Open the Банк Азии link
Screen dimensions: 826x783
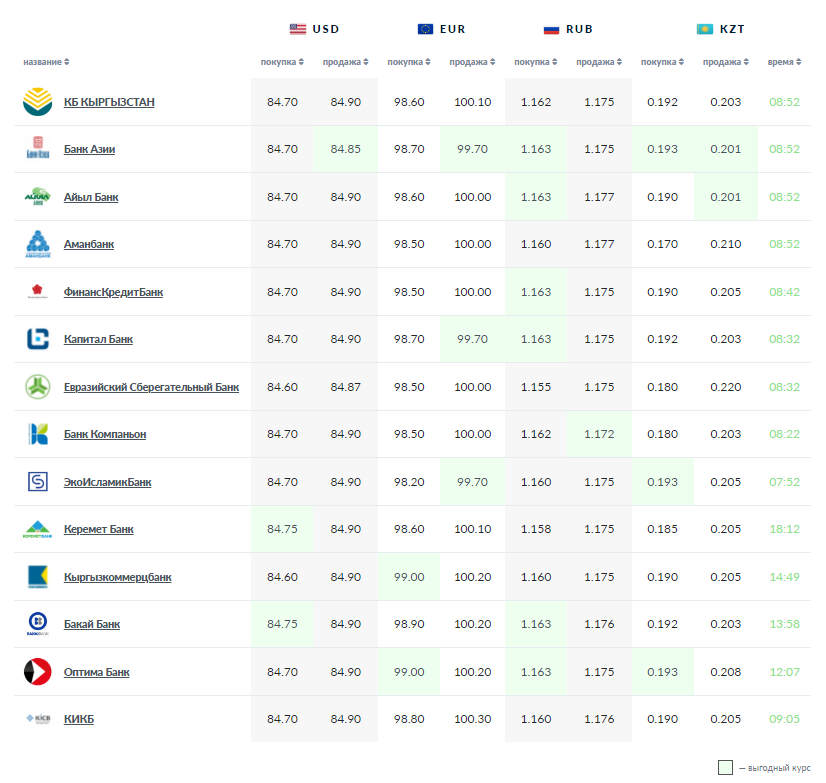pos(89,149)
